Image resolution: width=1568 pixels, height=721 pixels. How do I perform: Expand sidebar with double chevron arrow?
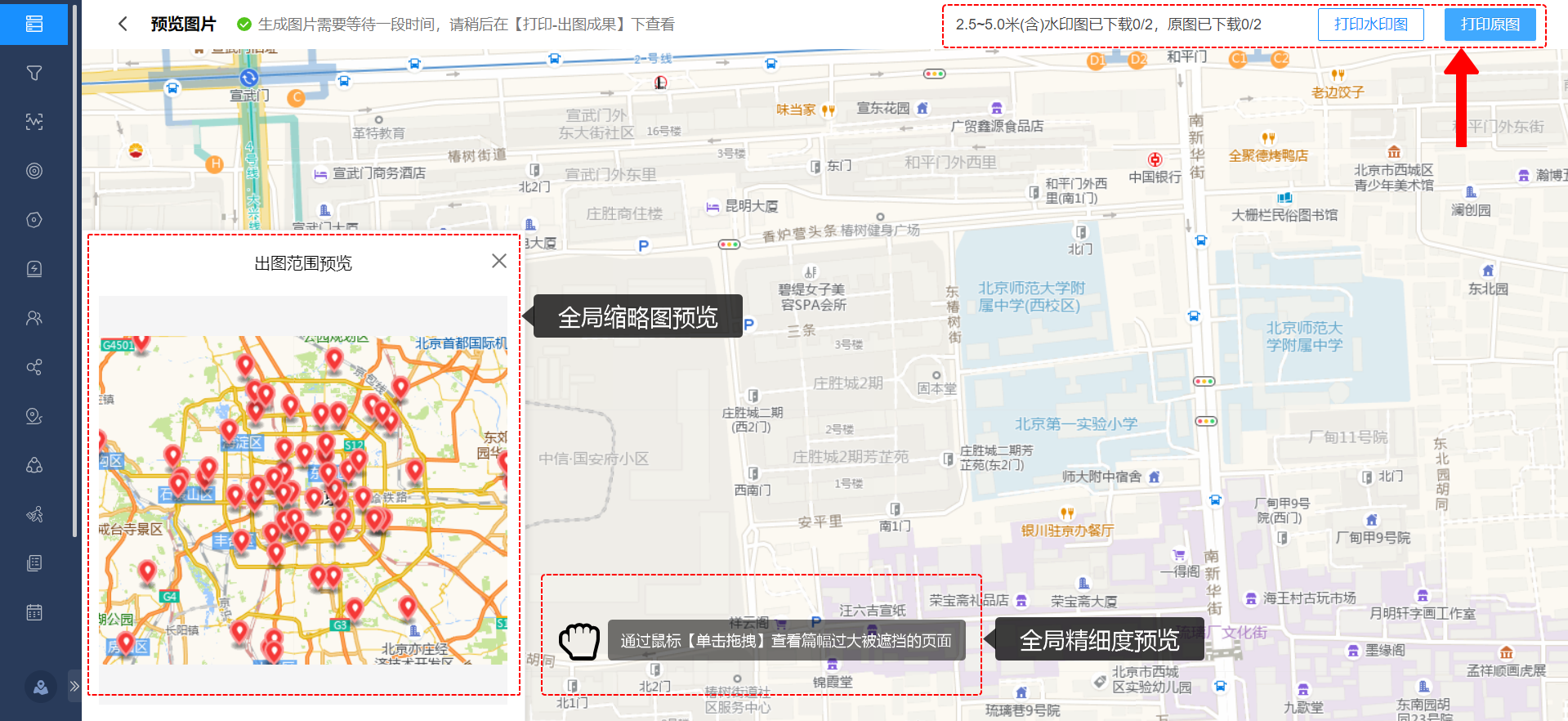(74, 686)
